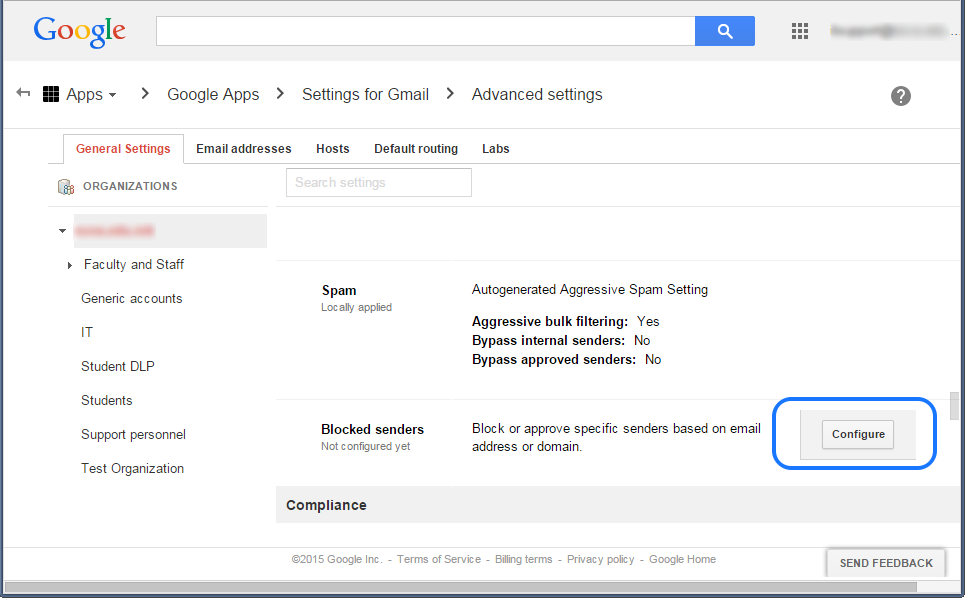Image resolution: width=965 pixels, height=598 pixels.
Task: Open Billing terms link
Action: pyautogui.click(x=524, y=559)
